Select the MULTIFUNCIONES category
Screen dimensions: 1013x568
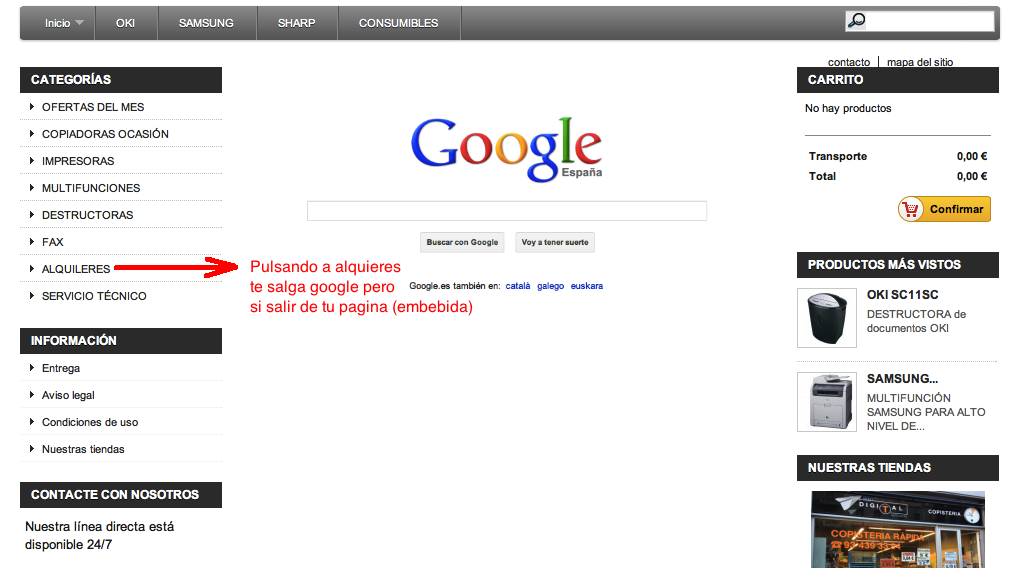(x=91, y=188)
